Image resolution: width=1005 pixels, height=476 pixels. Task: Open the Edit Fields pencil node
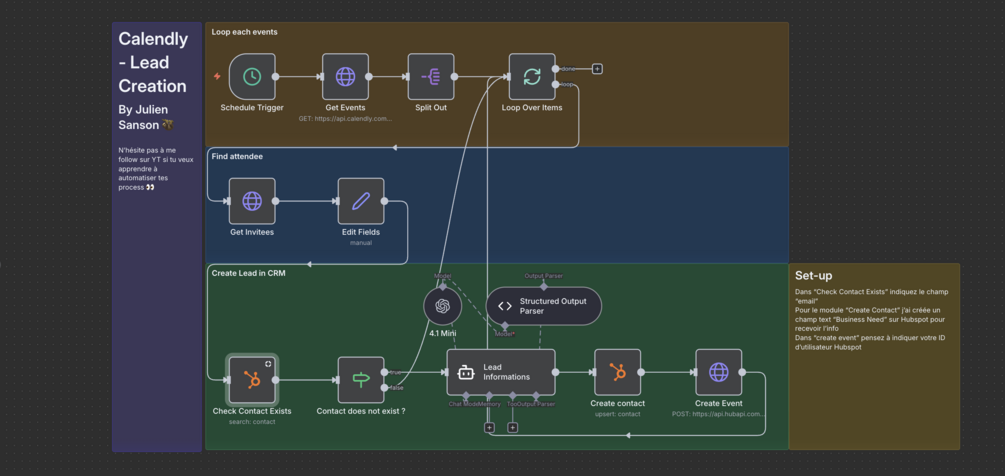(x=361, y=201)
